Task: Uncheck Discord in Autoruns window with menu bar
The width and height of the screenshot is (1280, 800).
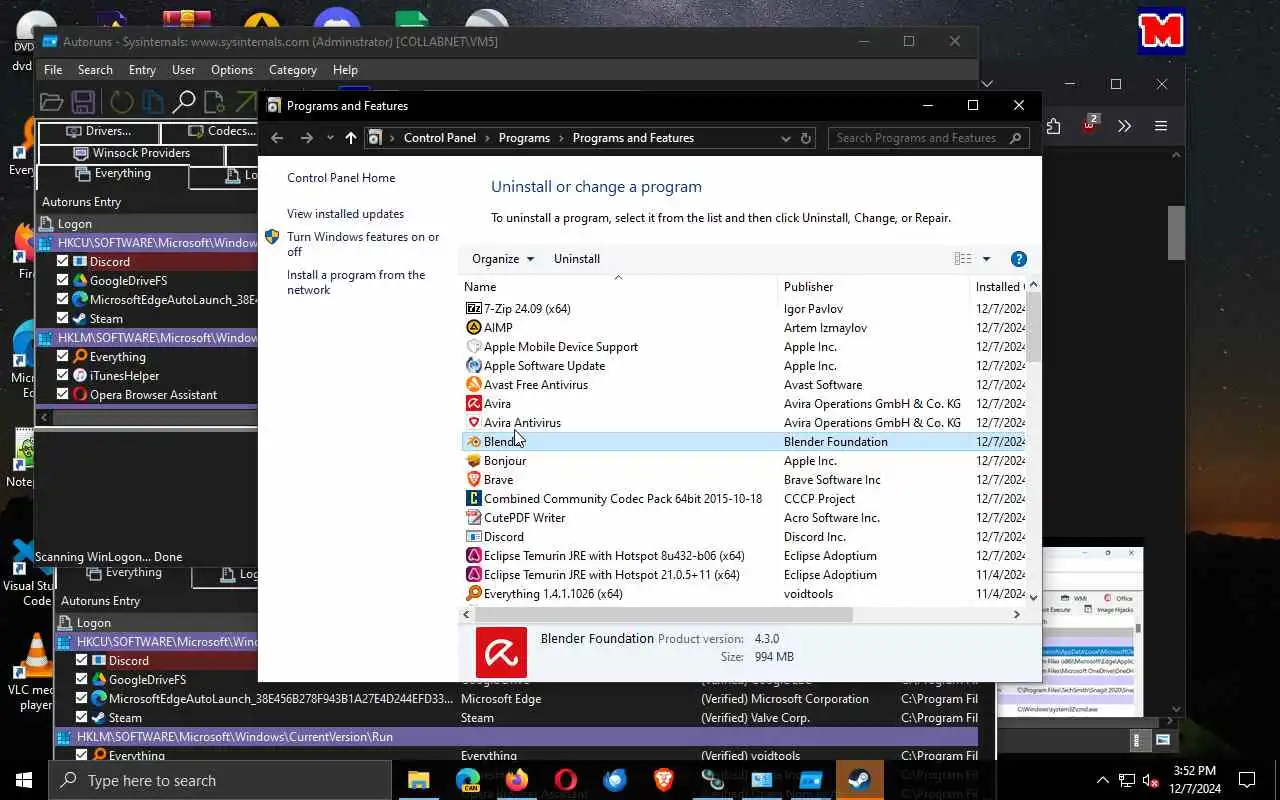Action: 63,262
